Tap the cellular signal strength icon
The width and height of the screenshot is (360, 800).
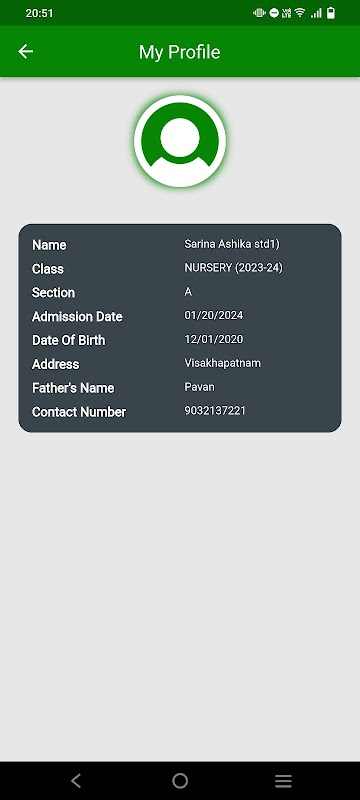tap(317, 13)
